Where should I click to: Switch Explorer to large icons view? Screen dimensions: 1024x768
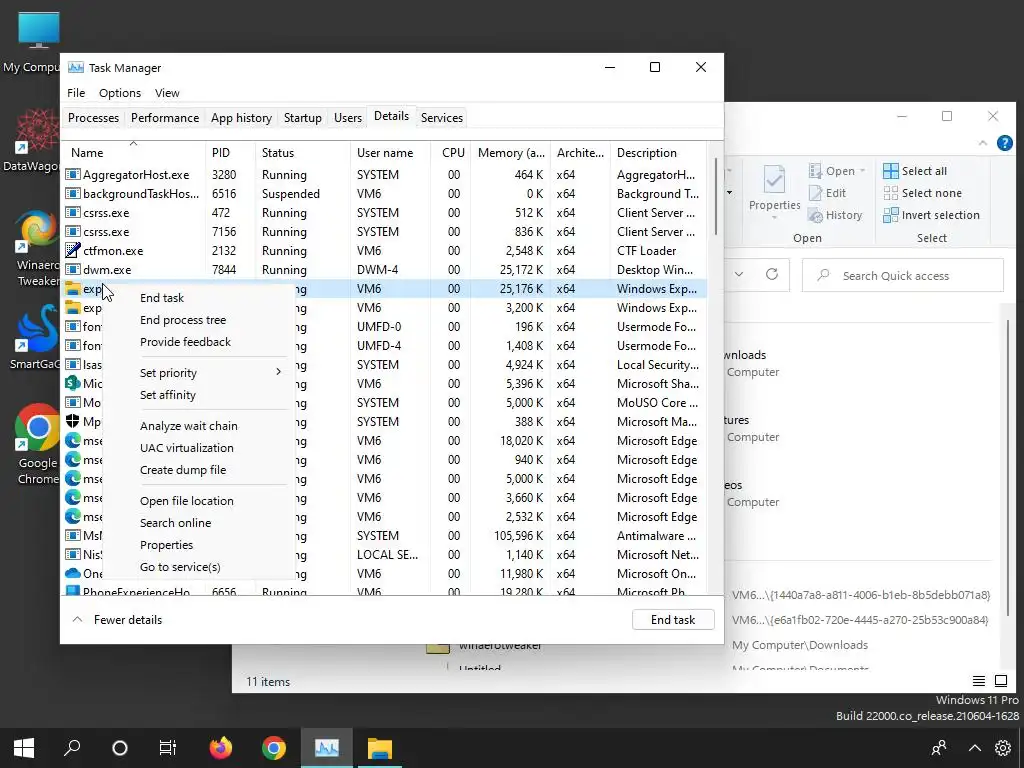1001,681
